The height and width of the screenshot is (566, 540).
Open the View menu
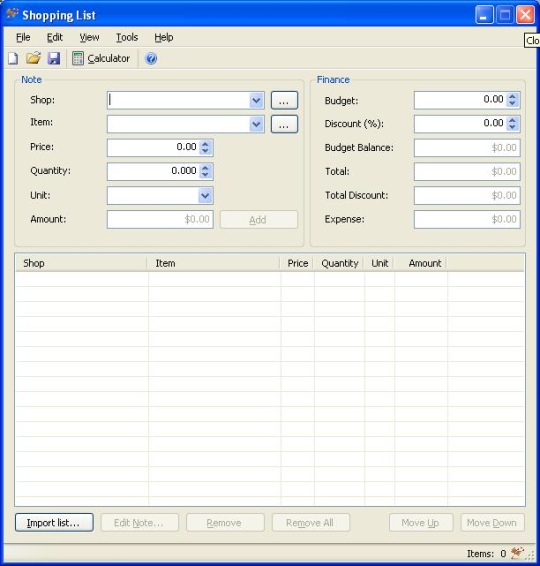pyautogui.click(x=89, y=37)
